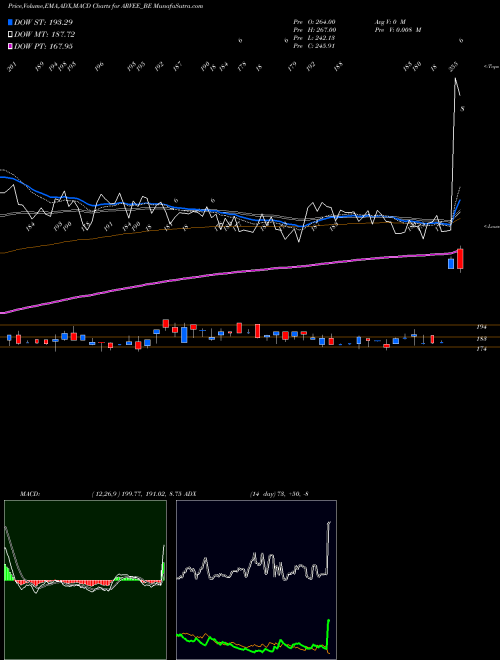The height and width of the screenshot is (660, 500).
Task: Click the 201 price label at top left
Action: [12, 67]
